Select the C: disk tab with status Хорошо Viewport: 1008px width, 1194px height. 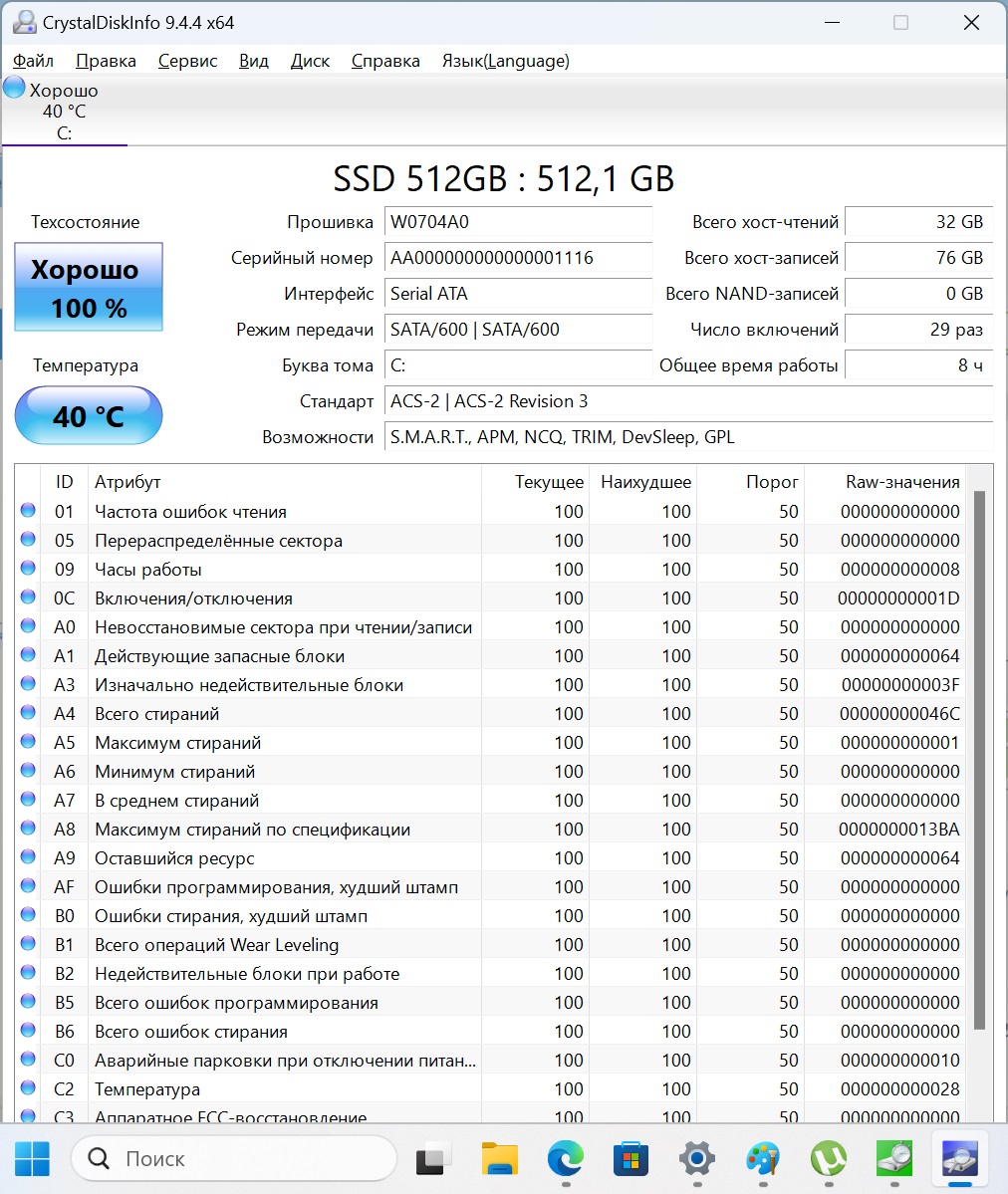pos(64,112)
